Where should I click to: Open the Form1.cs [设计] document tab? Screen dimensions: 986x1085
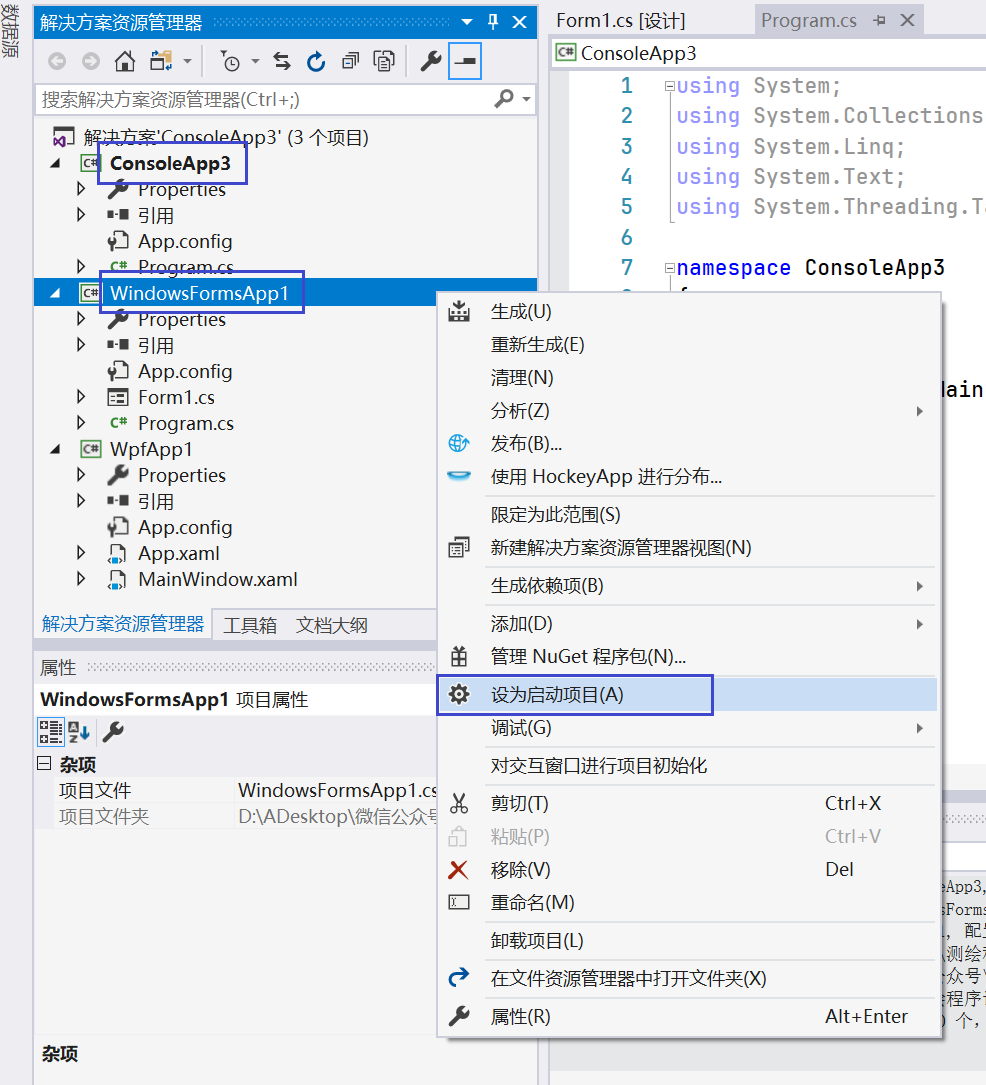(621, 21)
